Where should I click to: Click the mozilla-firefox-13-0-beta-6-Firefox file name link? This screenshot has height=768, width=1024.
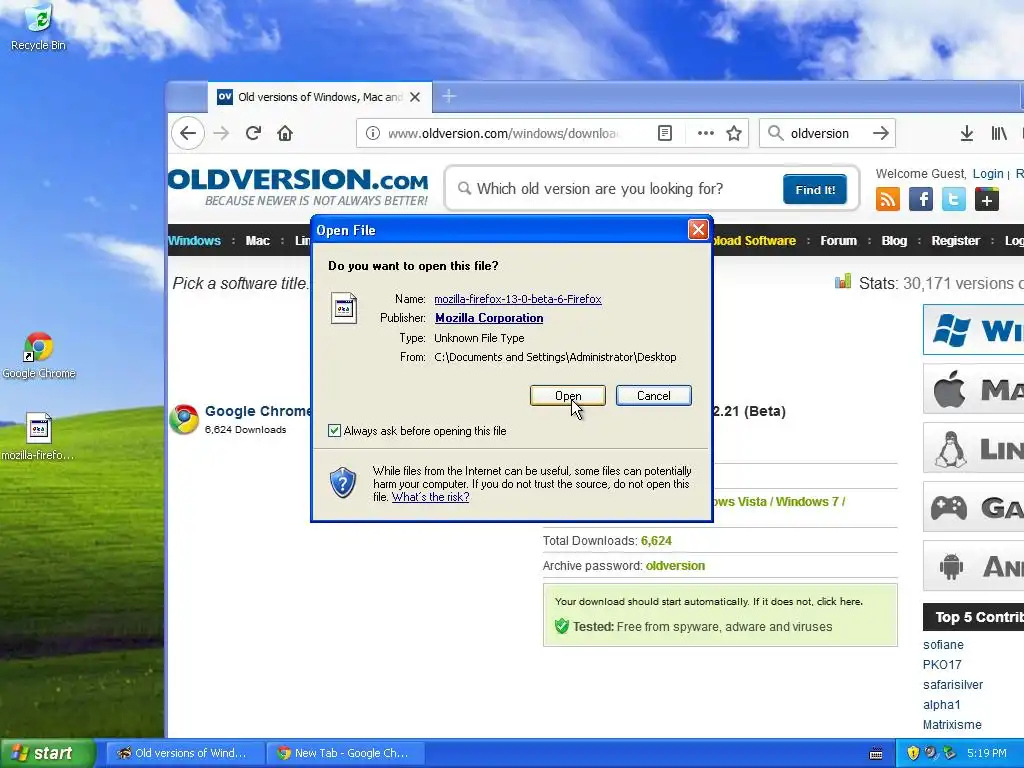click(x=518, y=299)
